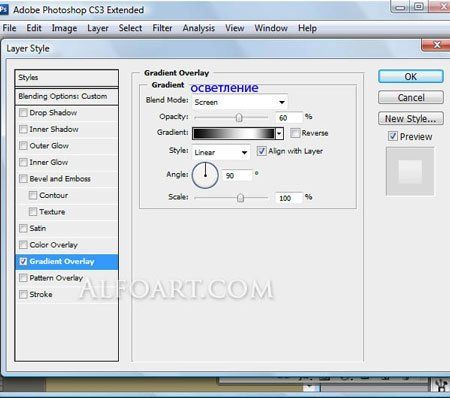Enable the Color Overlay checkbox
Viewport: 450px width, 398px height.
(23, 245)
